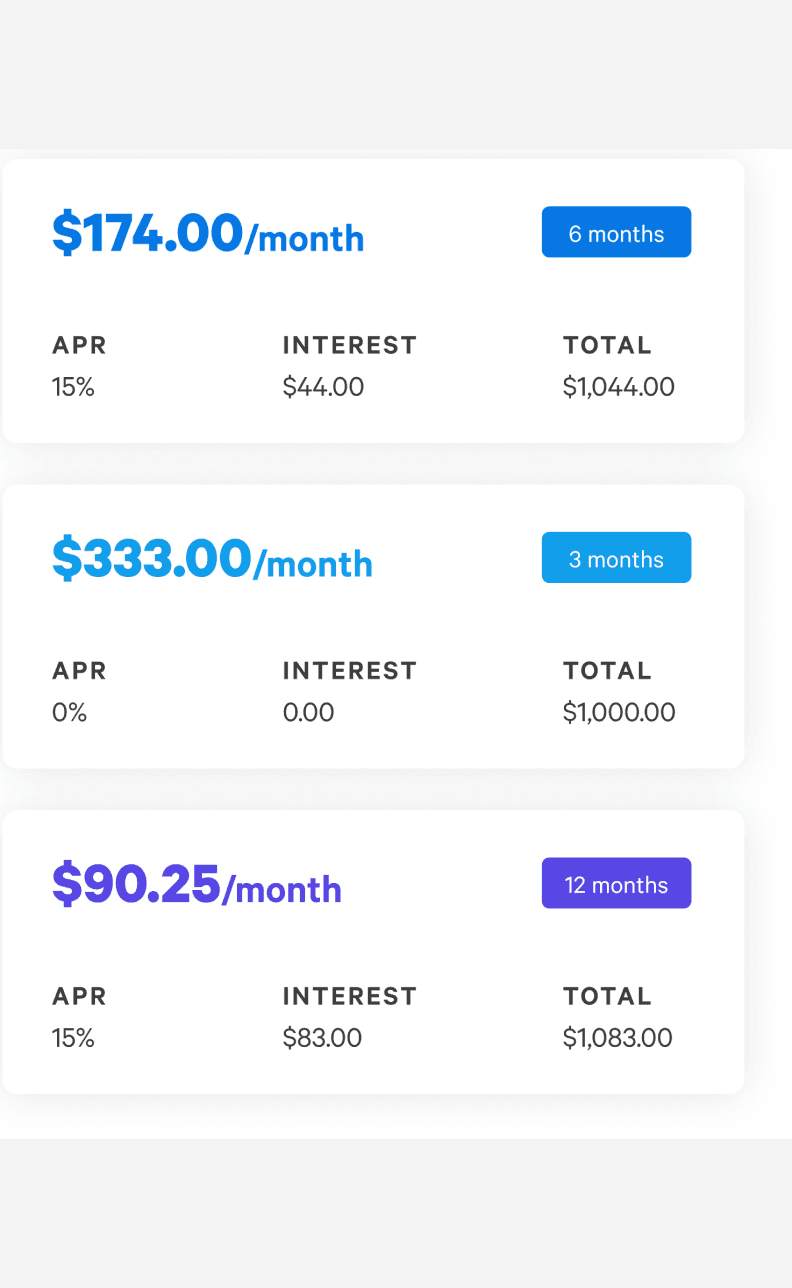Click the 6 months badge

(x=616, y=232)
